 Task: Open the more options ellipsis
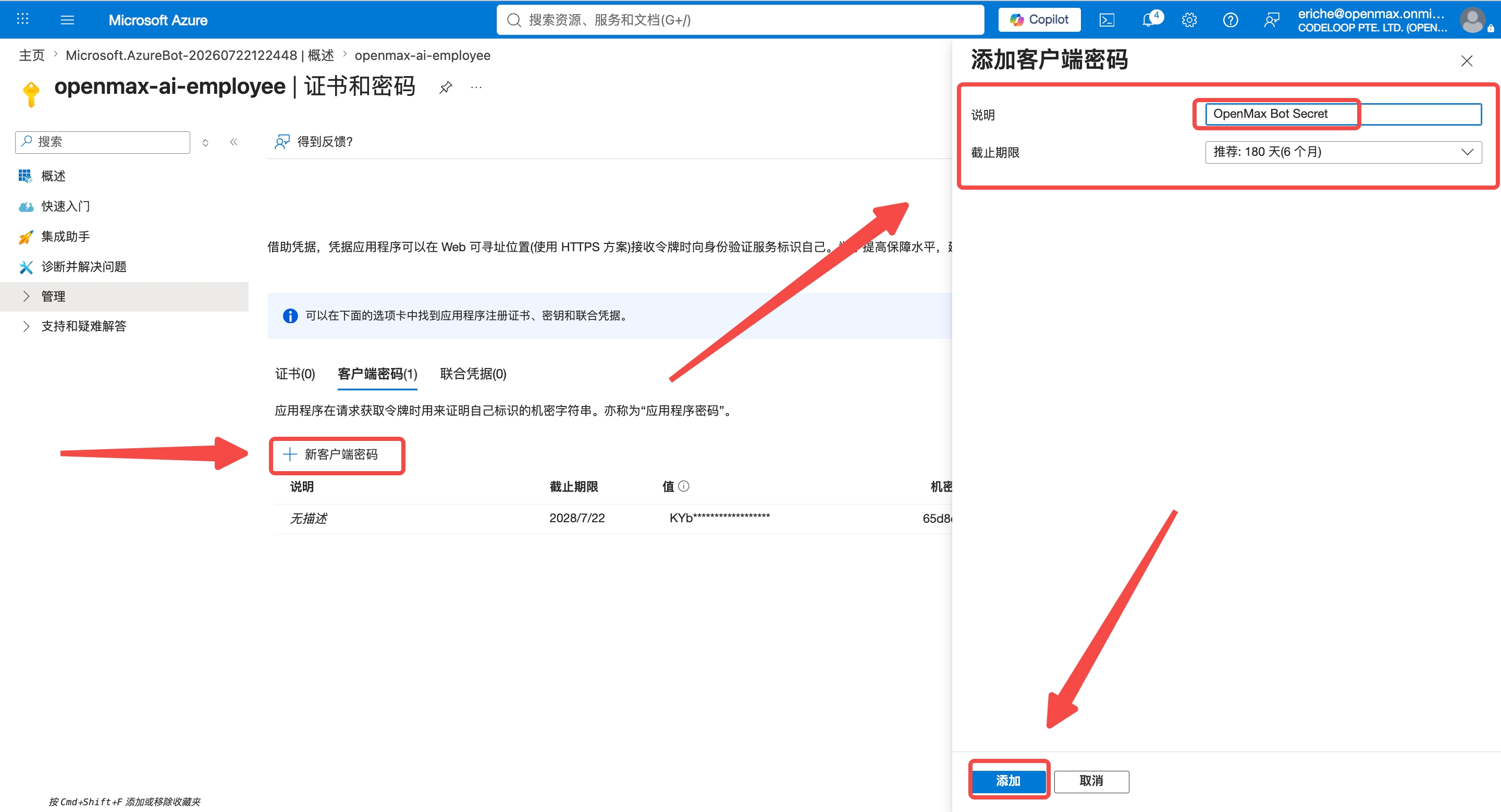pos(476,88)
